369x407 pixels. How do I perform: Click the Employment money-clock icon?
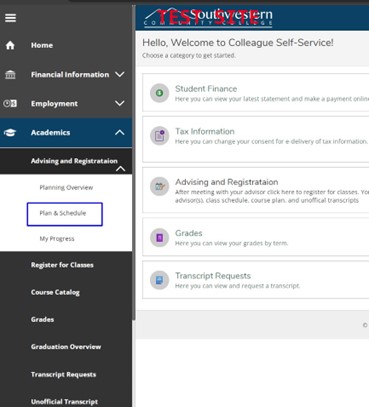point(10,104)
